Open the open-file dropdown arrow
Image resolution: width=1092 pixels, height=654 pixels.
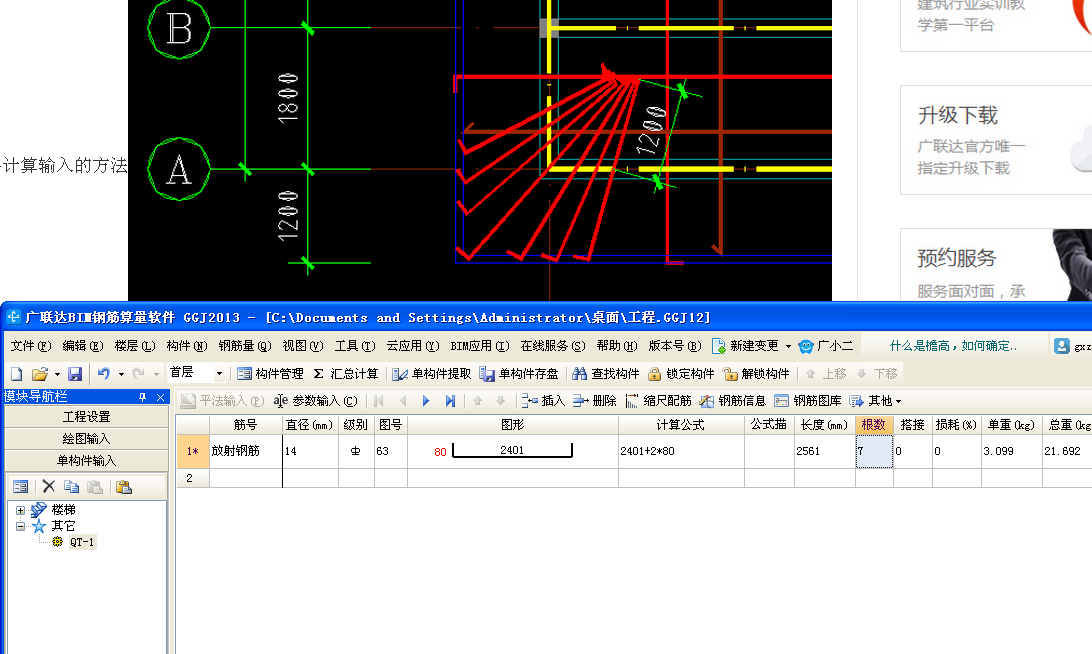tap(57, 374)
